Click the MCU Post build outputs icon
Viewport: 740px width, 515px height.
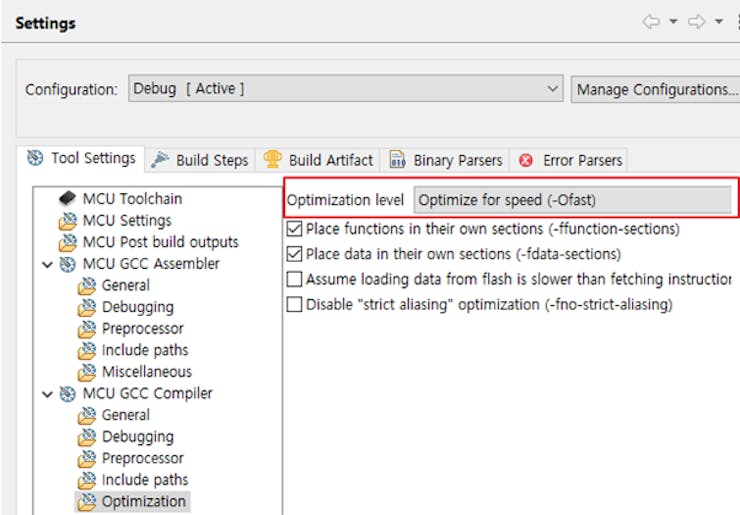coord(67,242)
